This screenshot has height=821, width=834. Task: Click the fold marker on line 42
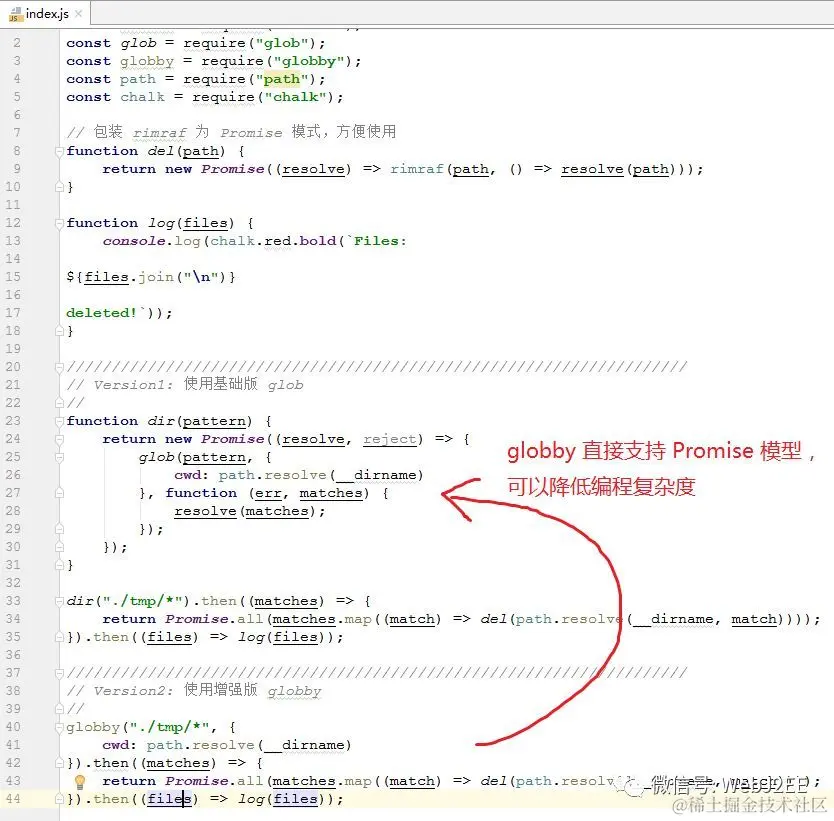point(59,763)
